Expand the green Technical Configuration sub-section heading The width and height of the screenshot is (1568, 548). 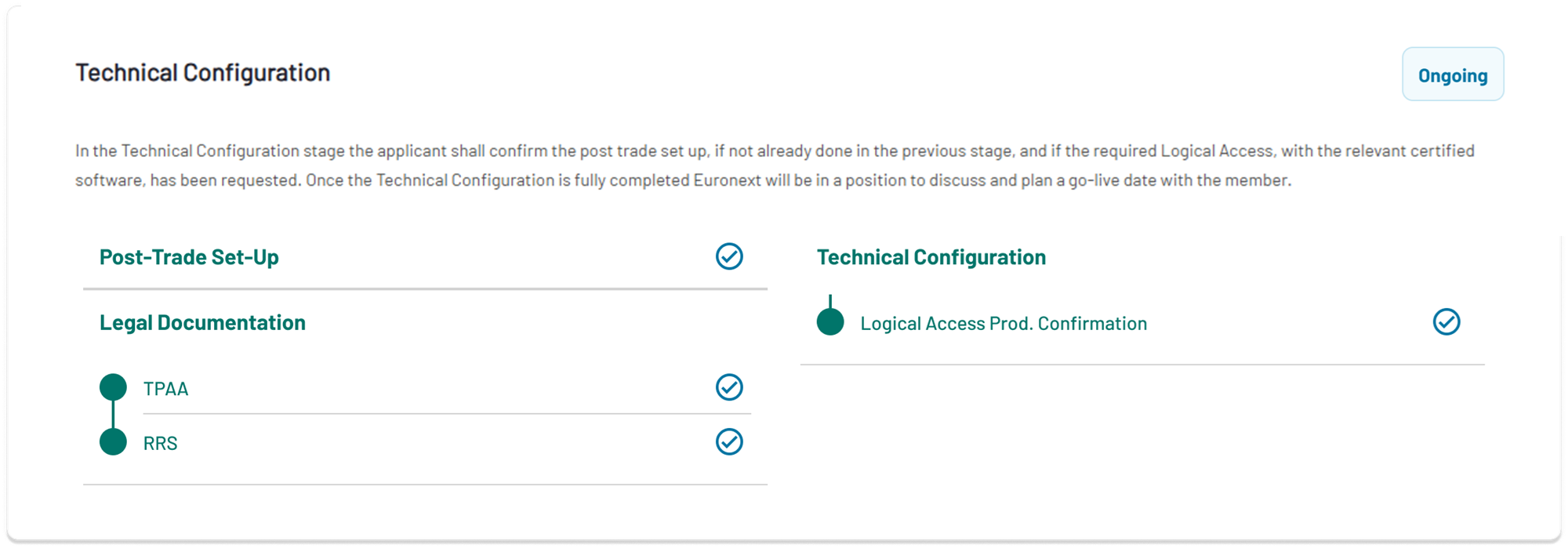click(x=931, y=257)
